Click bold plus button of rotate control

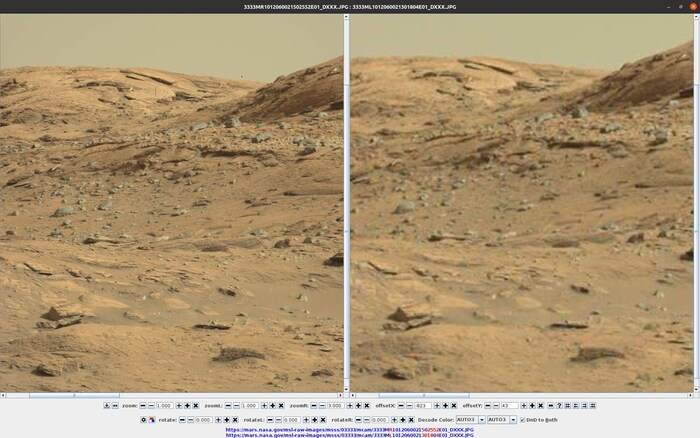(227, 420)
